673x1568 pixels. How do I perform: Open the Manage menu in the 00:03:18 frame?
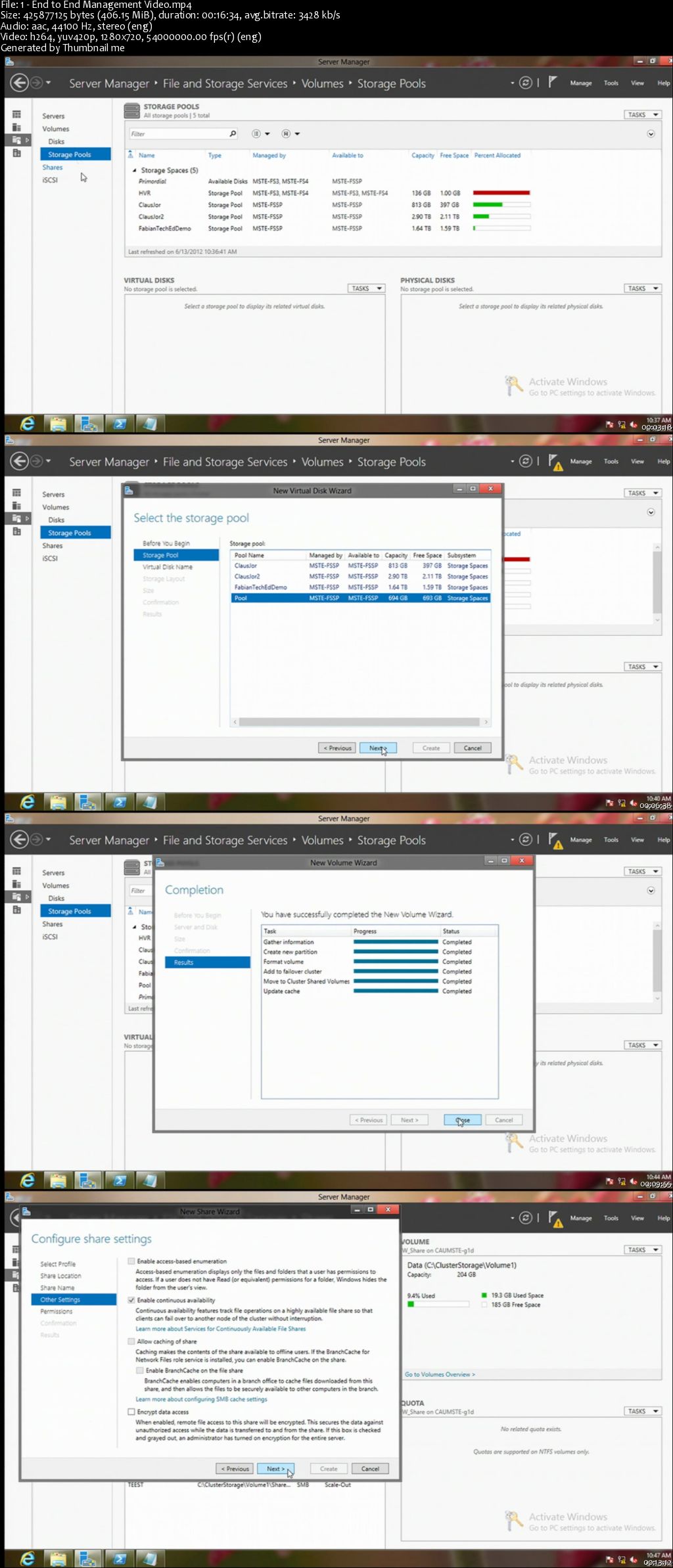(581, 83)
